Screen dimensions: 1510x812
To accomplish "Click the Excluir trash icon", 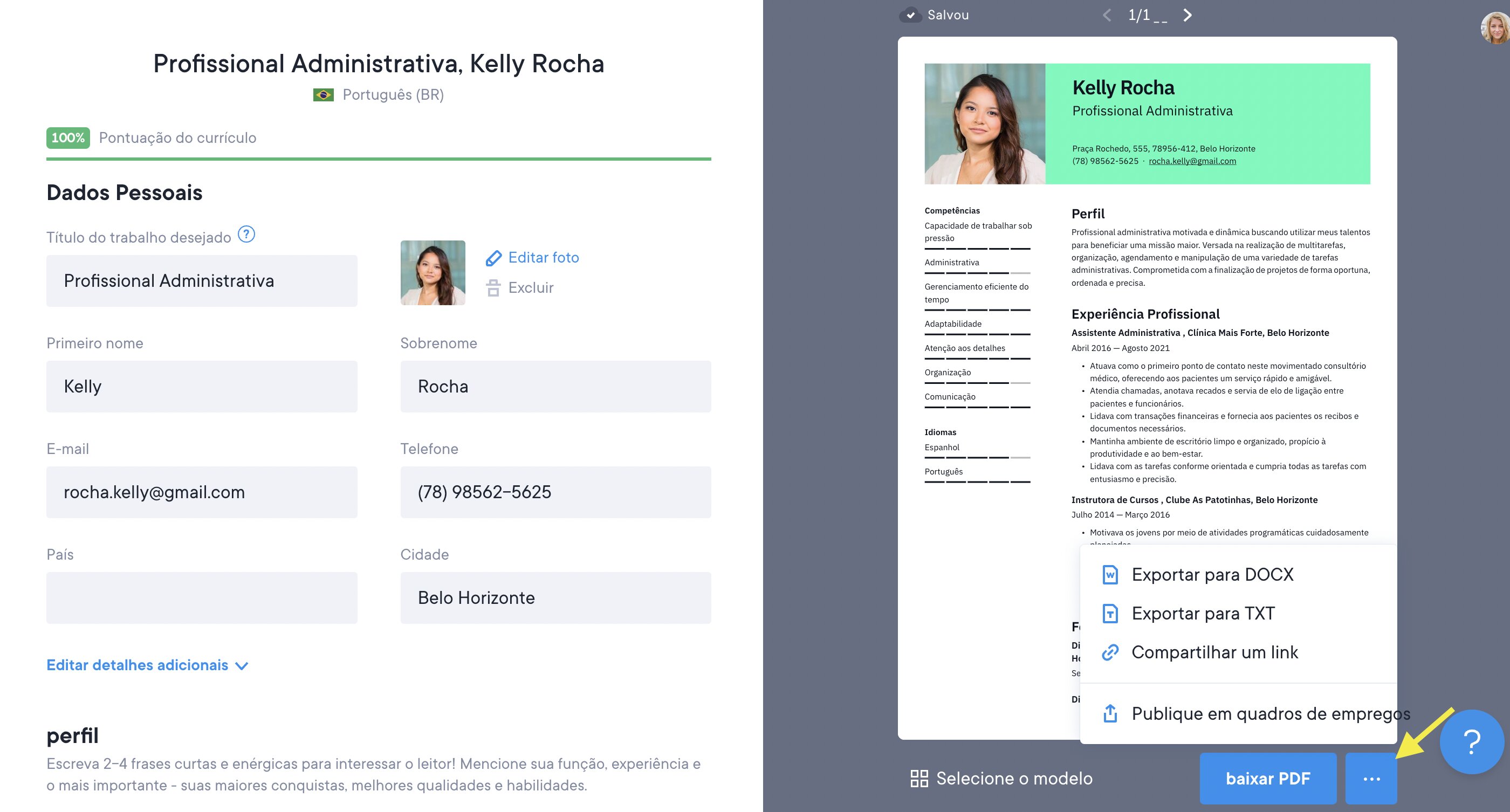I will [x=493, y=288].
